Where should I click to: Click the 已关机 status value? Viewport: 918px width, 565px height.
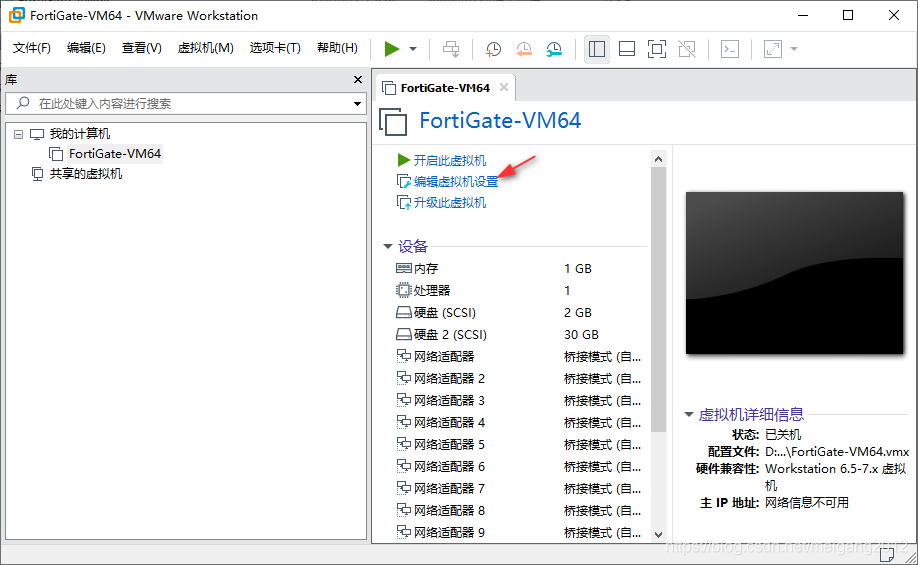(x=783, y=435)
